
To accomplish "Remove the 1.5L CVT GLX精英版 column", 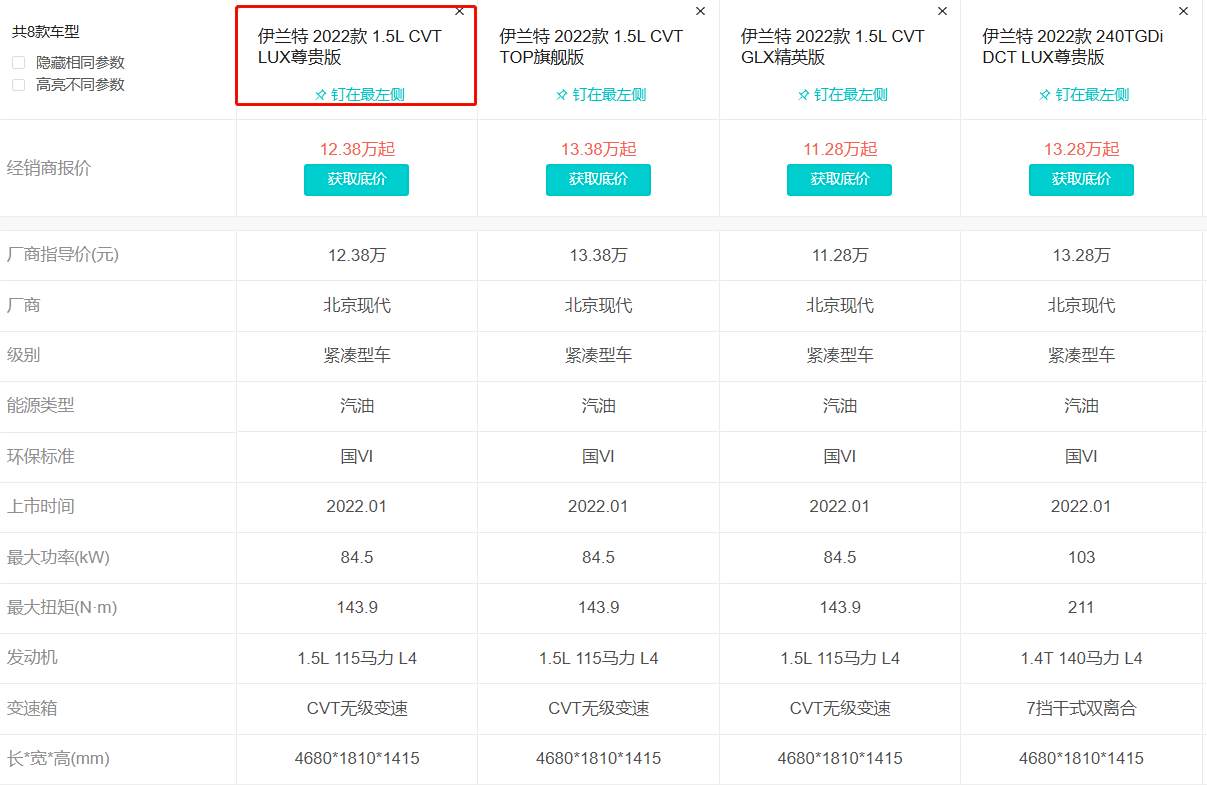I will point(942,12).
